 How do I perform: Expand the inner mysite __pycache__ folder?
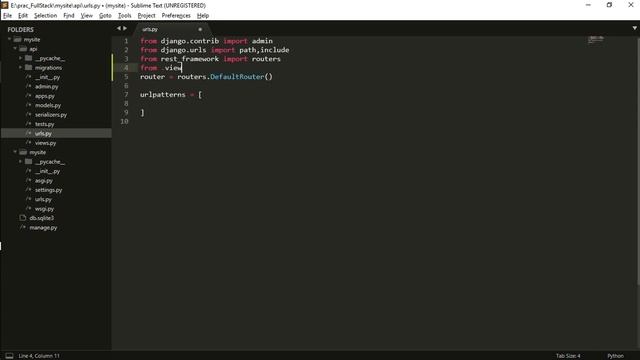click(x=20, y=162)
